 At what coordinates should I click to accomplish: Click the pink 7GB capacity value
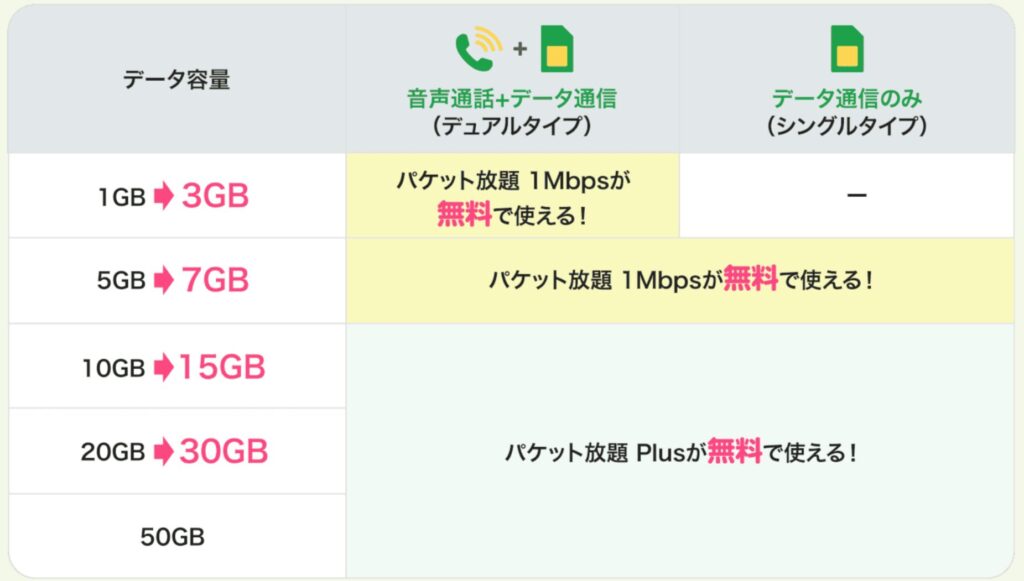pos(215,280)
